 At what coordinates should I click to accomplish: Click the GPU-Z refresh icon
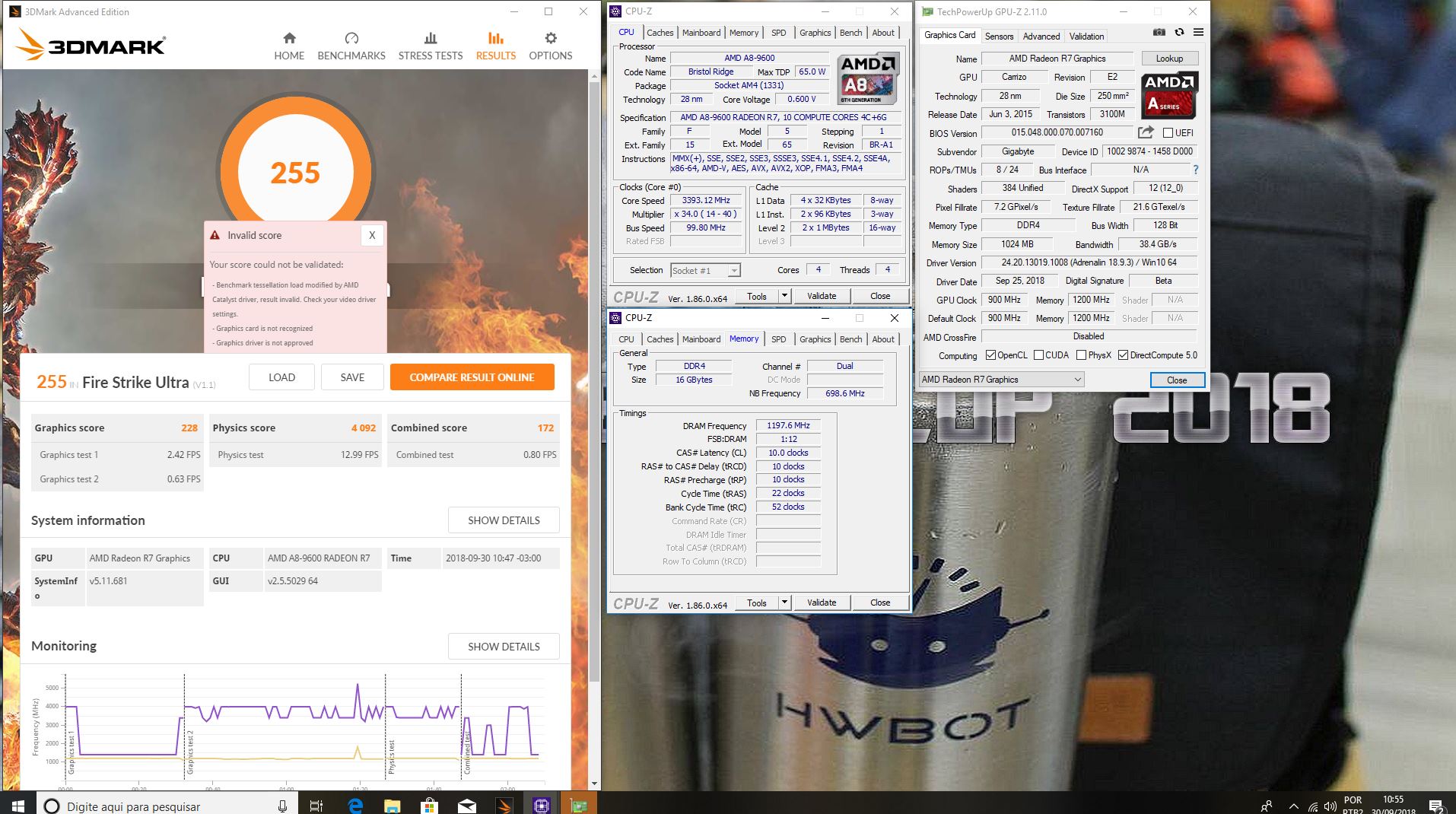tap(1179, 33)
